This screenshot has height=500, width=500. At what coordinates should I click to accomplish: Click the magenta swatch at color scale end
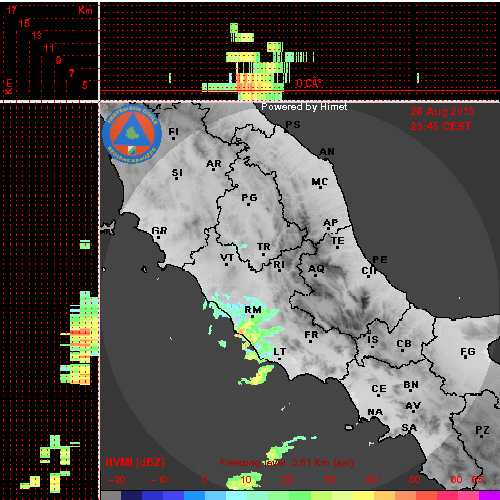(489, 495)
